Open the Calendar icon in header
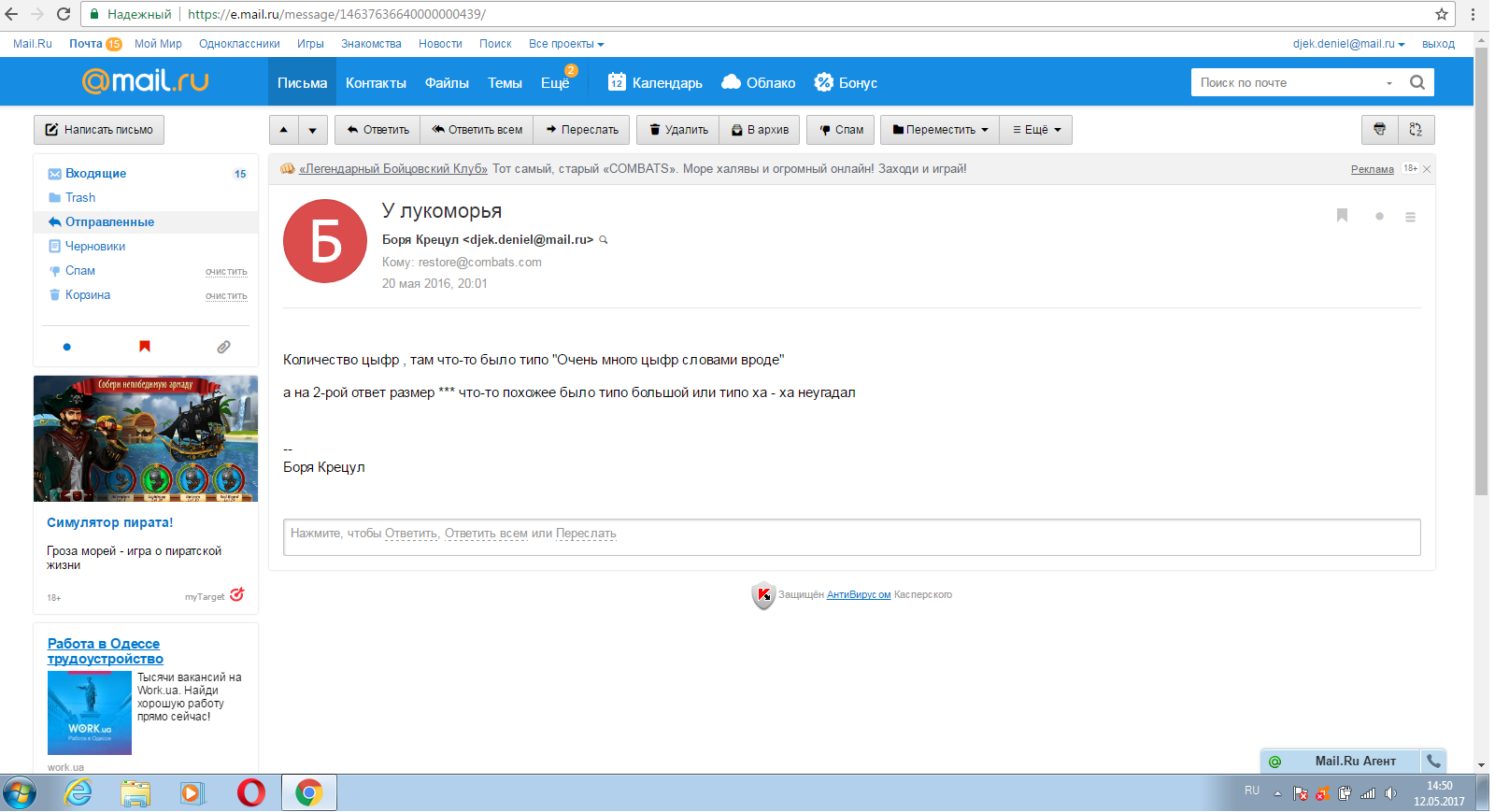 pyautogui.click(x=617, y=82)
